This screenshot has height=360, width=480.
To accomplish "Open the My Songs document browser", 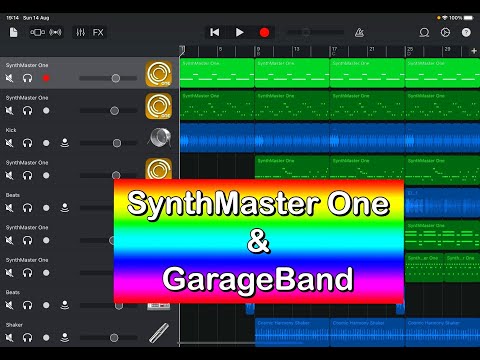I will [13, 33].
